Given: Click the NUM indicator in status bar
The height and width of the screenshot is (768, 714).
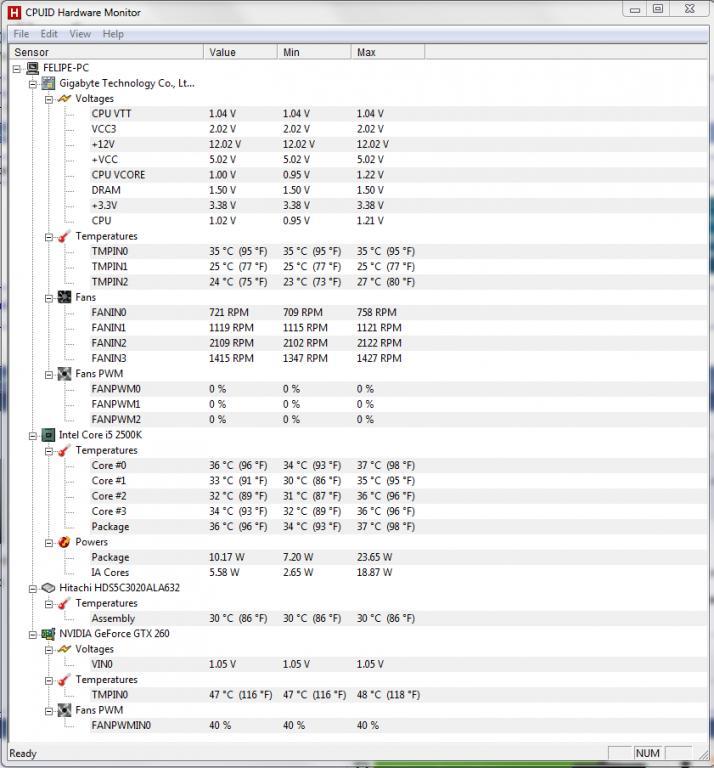Looking at the screenshot, I should click(x=647, y=753).
